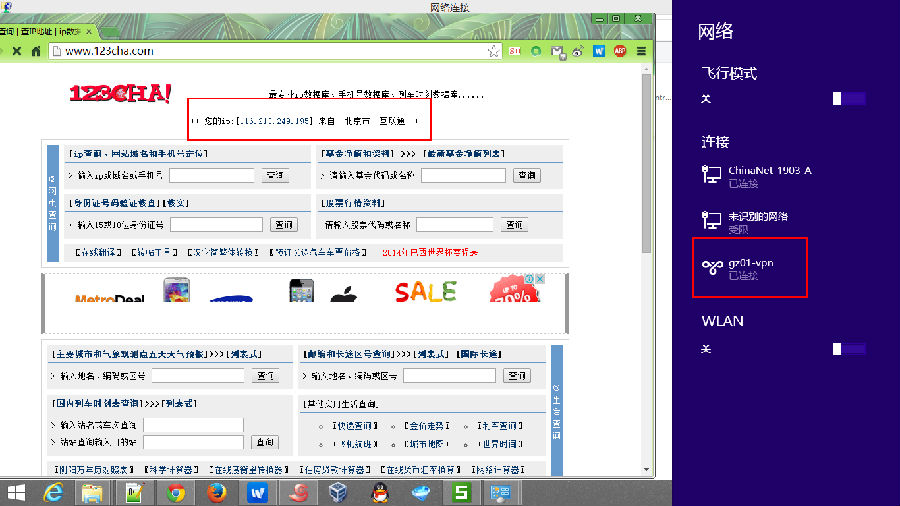The width and height of the screenshot is (900, 506).
Task: Click the fund code input field
Action: point(463,176)
